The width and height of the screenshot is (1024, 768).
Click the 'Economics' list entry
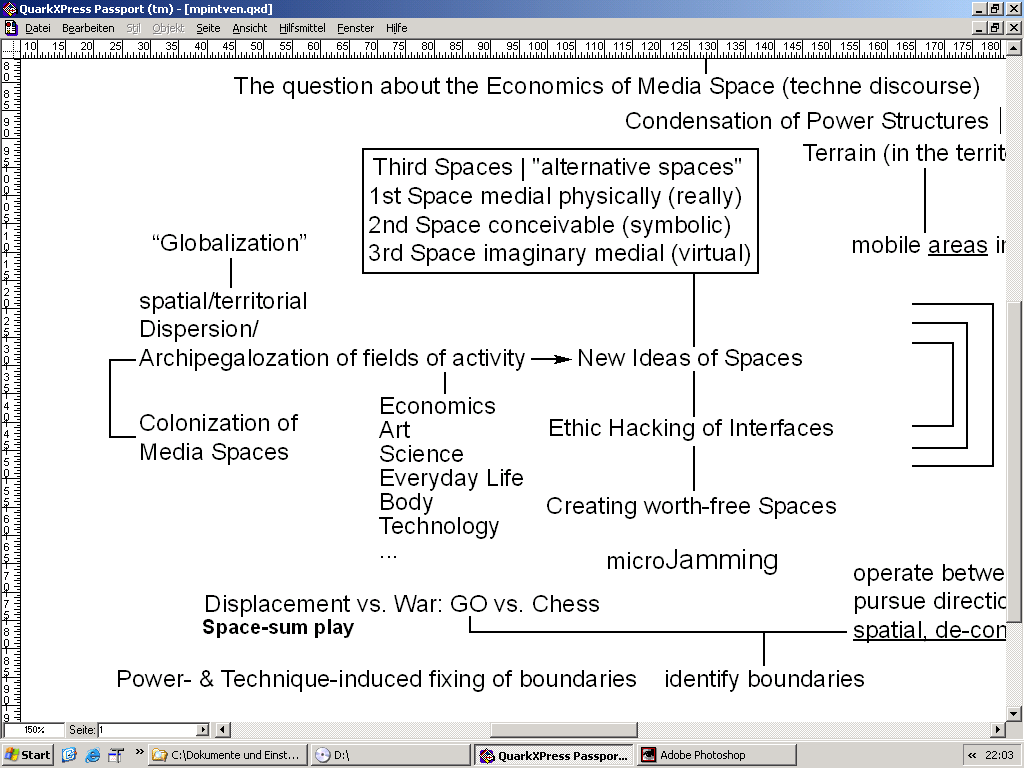[x=438, y=406]
